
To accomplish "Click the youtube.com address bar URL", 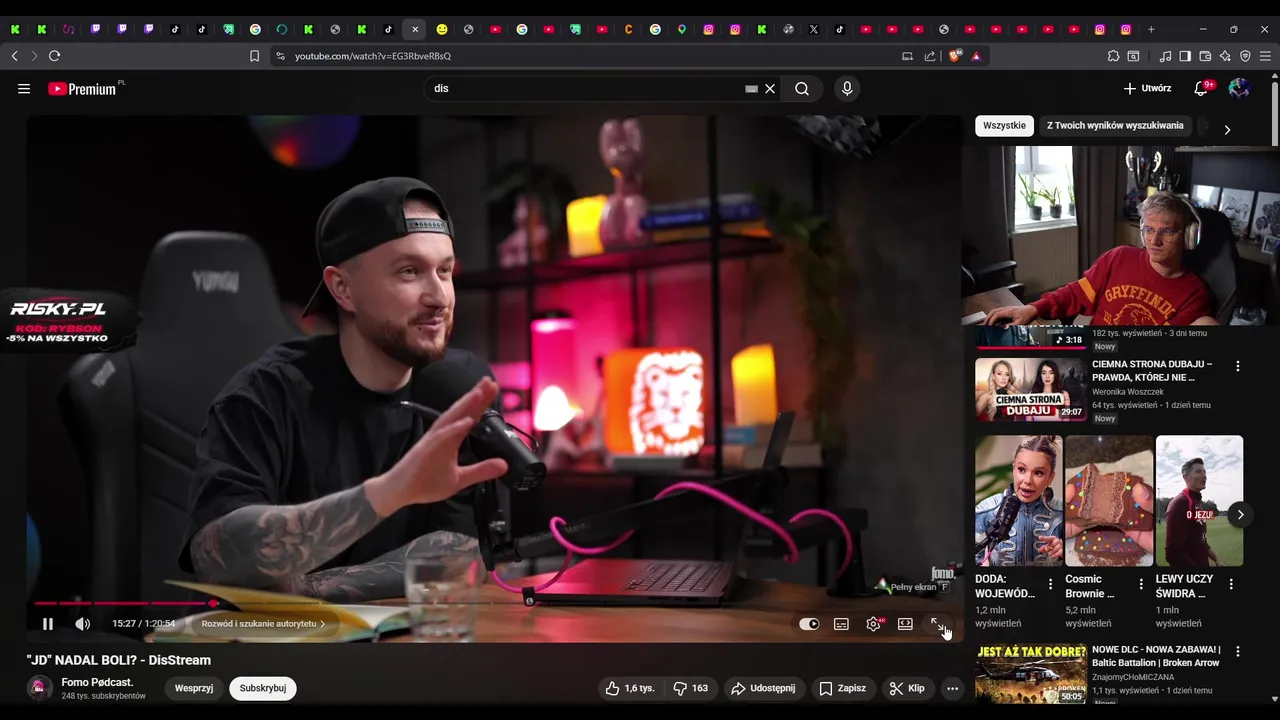I will pos(373,56).
